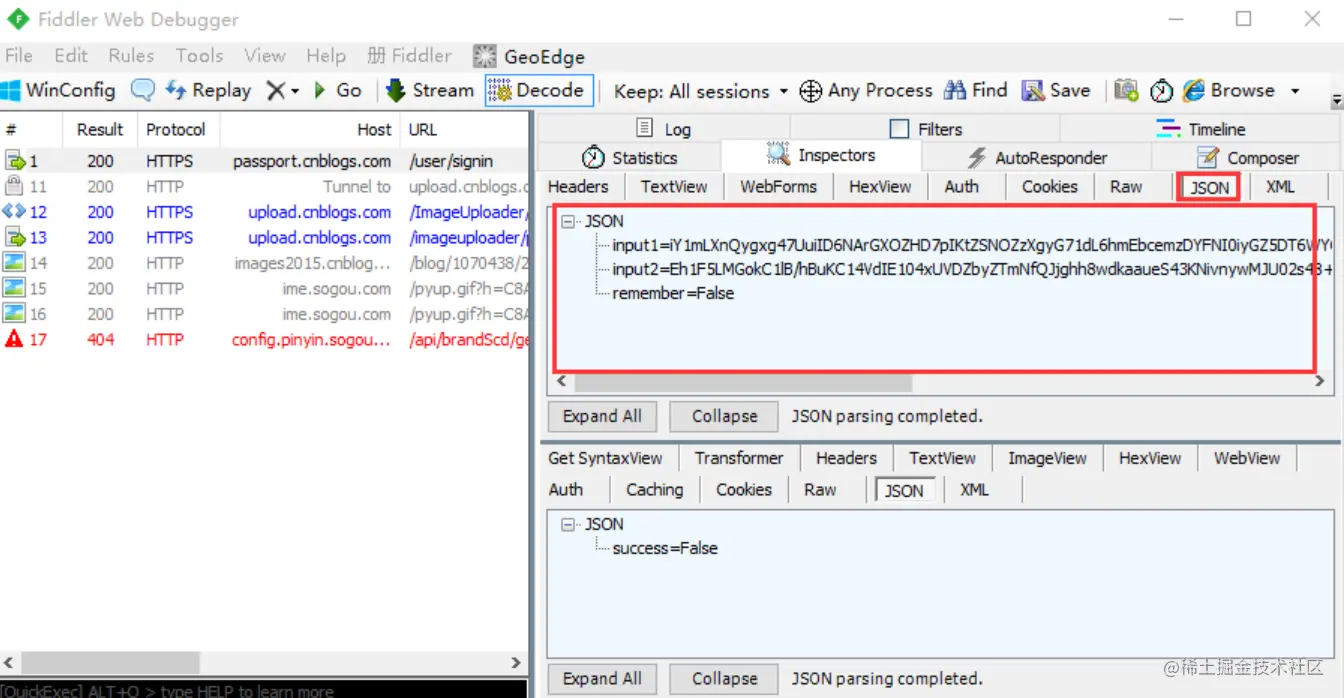Switch to the Log tab
Image resolution: width=1344 pixels, height=698 pixels.
(x=664, y=129)
